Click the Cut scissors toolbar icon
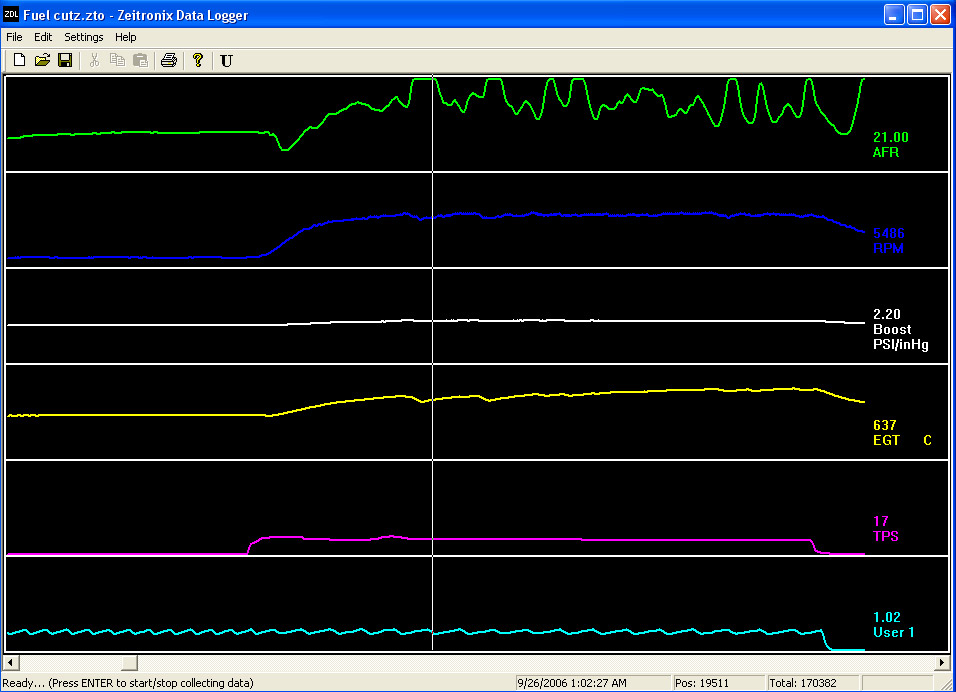The image size is (956, 692). click(x=94, y=61)
